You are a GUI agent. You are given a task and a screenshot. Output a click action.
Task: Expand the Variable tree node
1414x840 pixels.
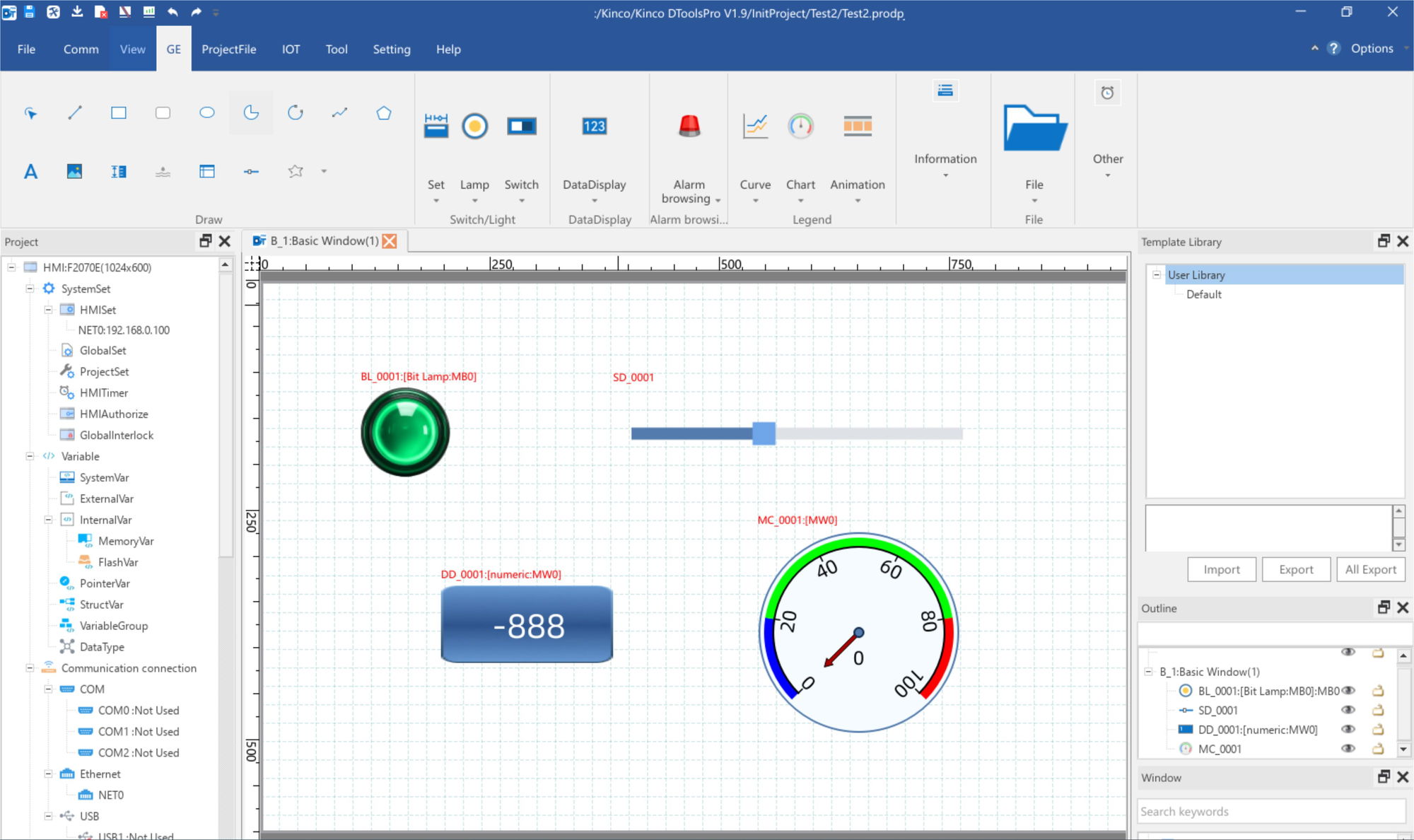click(x=28, y=457)
